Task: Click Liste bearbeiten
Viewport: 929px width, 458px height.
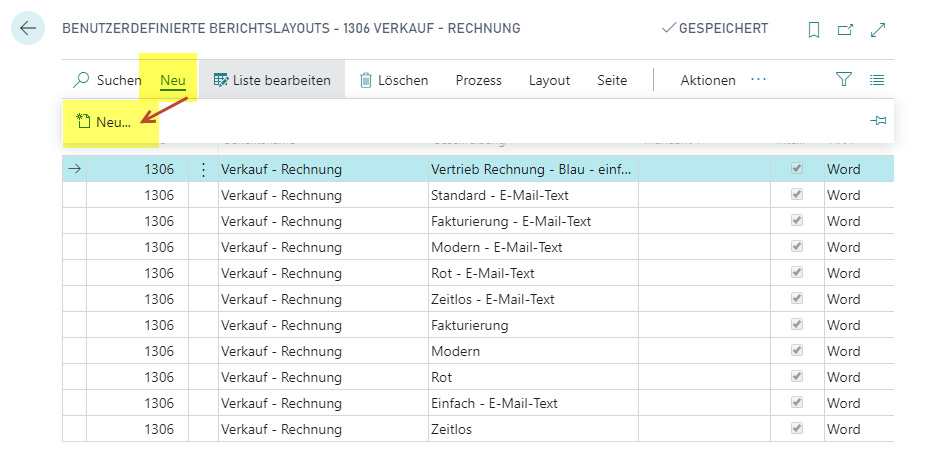Action: [x=272, y=80]
